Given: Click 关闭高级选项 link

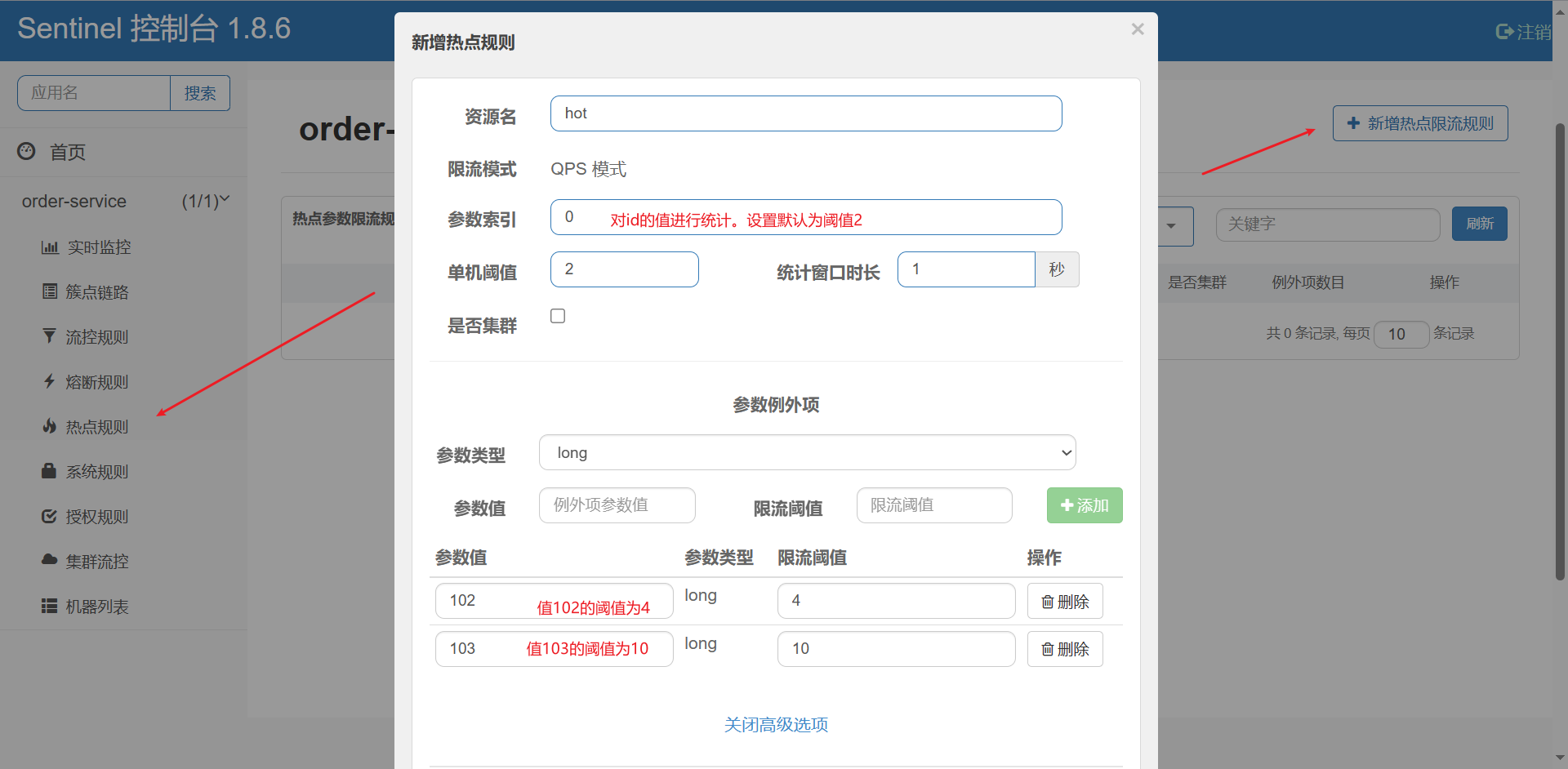Looking at the screenshot, I should [776, 725].
